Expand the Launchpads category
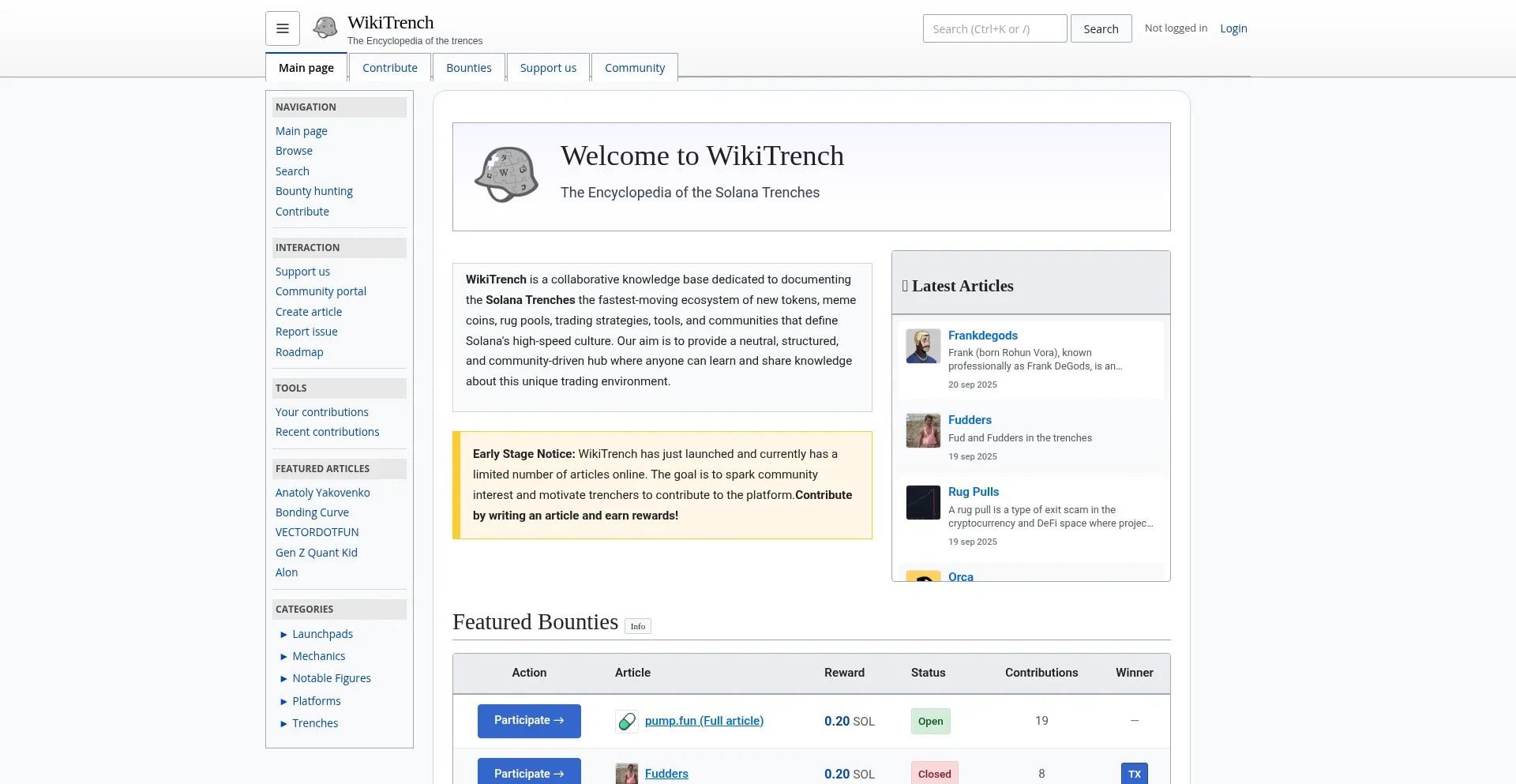The width and height of the screenshot is (1516, 784). (x=284, y=634)
